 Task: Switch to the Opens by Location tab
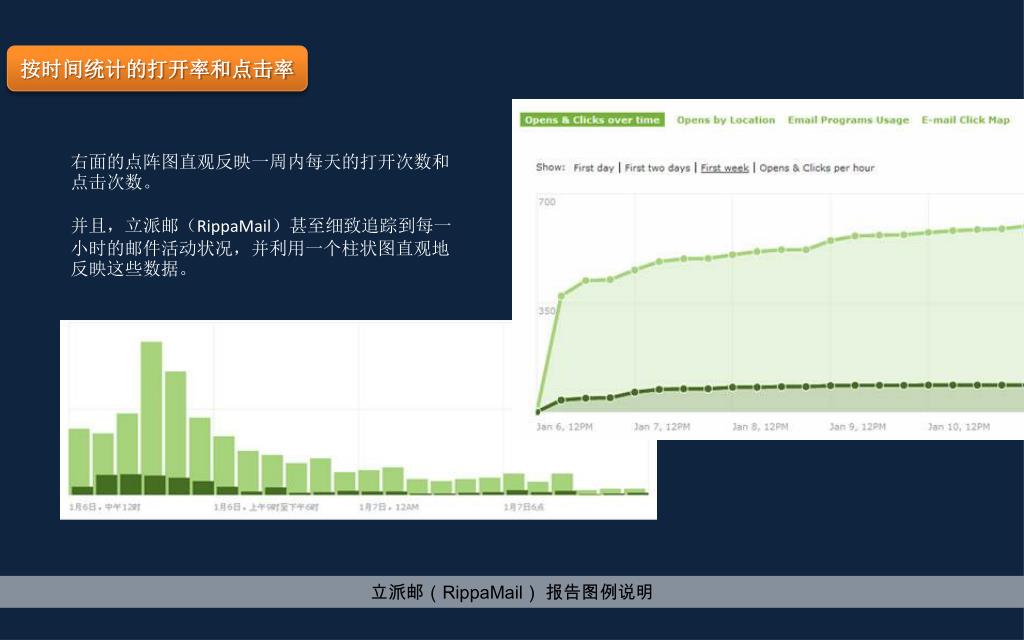point(726,120)
